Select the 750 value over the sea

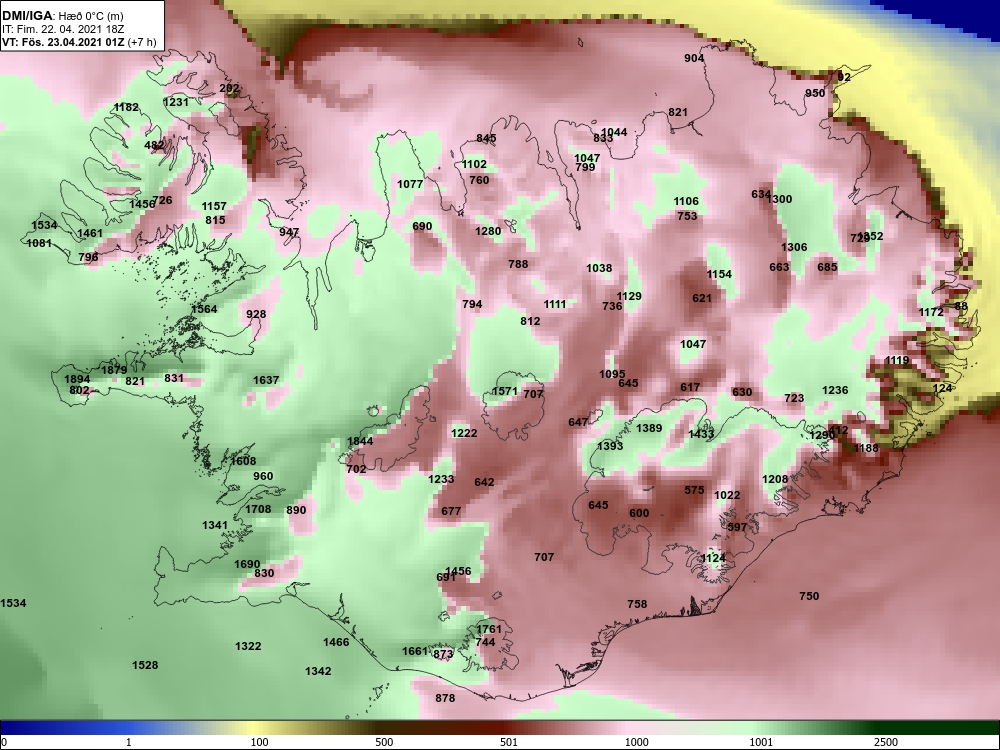[809, 596]
